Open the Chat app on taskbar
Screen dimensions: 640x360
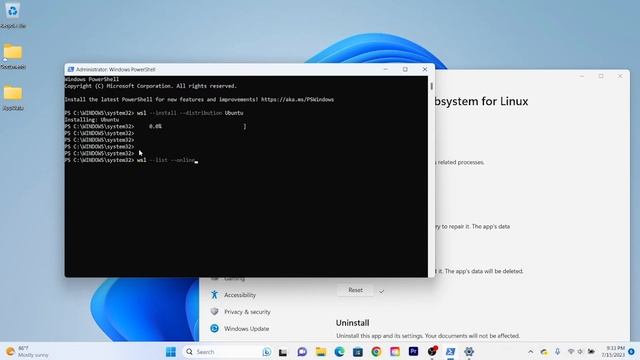pos(302,351)
